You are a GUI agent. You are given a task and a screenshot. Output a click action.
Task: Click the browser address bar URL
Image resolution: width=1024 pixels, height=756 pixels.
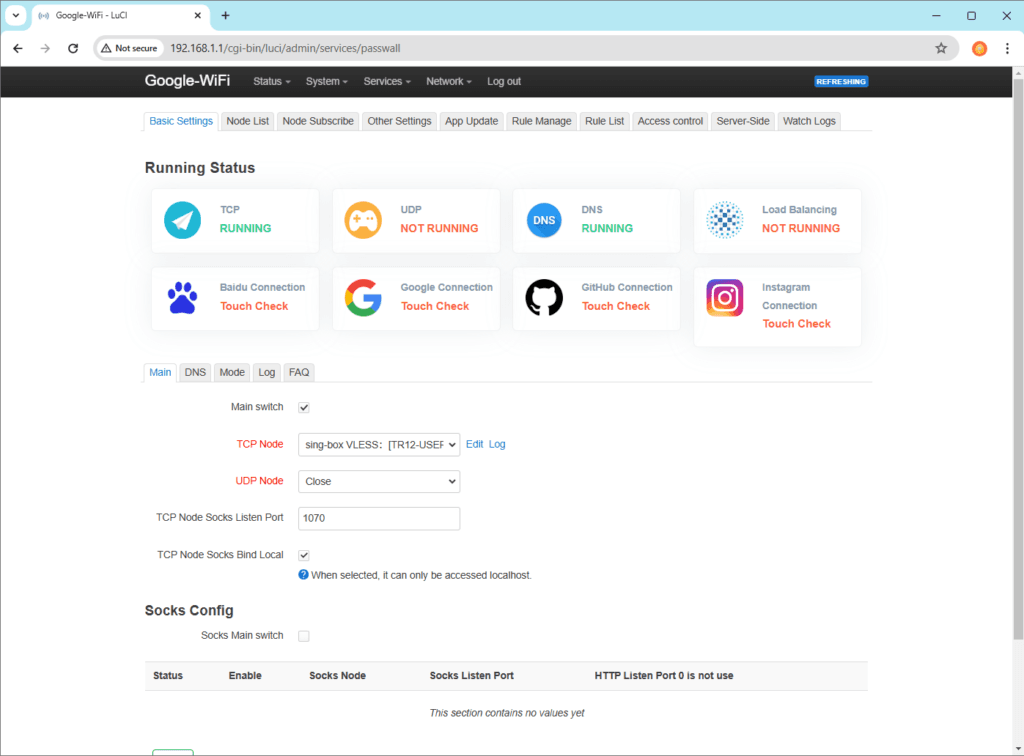[x=285, y=48]
